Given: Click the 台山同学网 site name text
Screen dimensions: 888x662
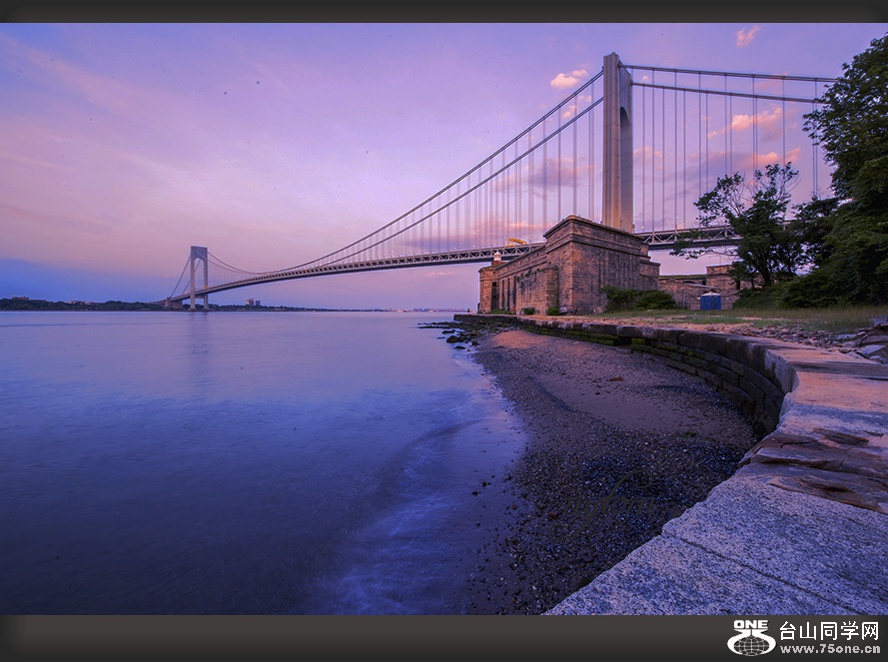Looking at the screenshot, I should pos(829,630).
